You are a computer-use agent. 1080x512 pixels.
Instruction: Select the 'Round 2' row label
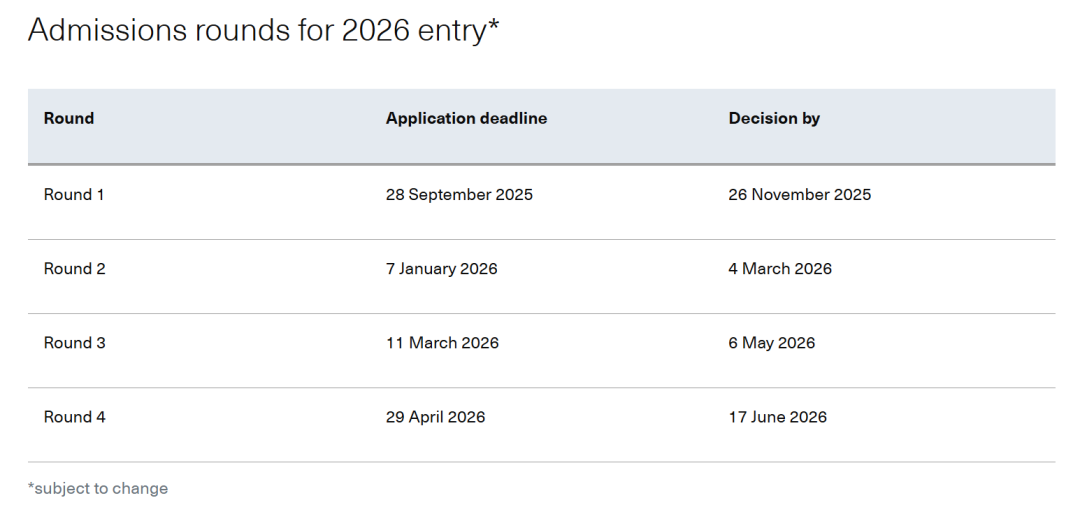[x=75, y=269]
